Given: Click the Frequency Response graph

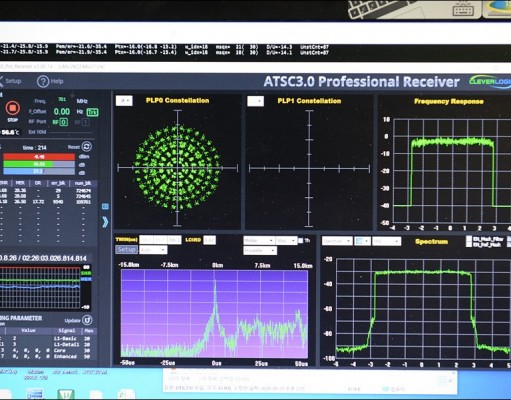Looking at the screenshot, I should click(452, 171).
